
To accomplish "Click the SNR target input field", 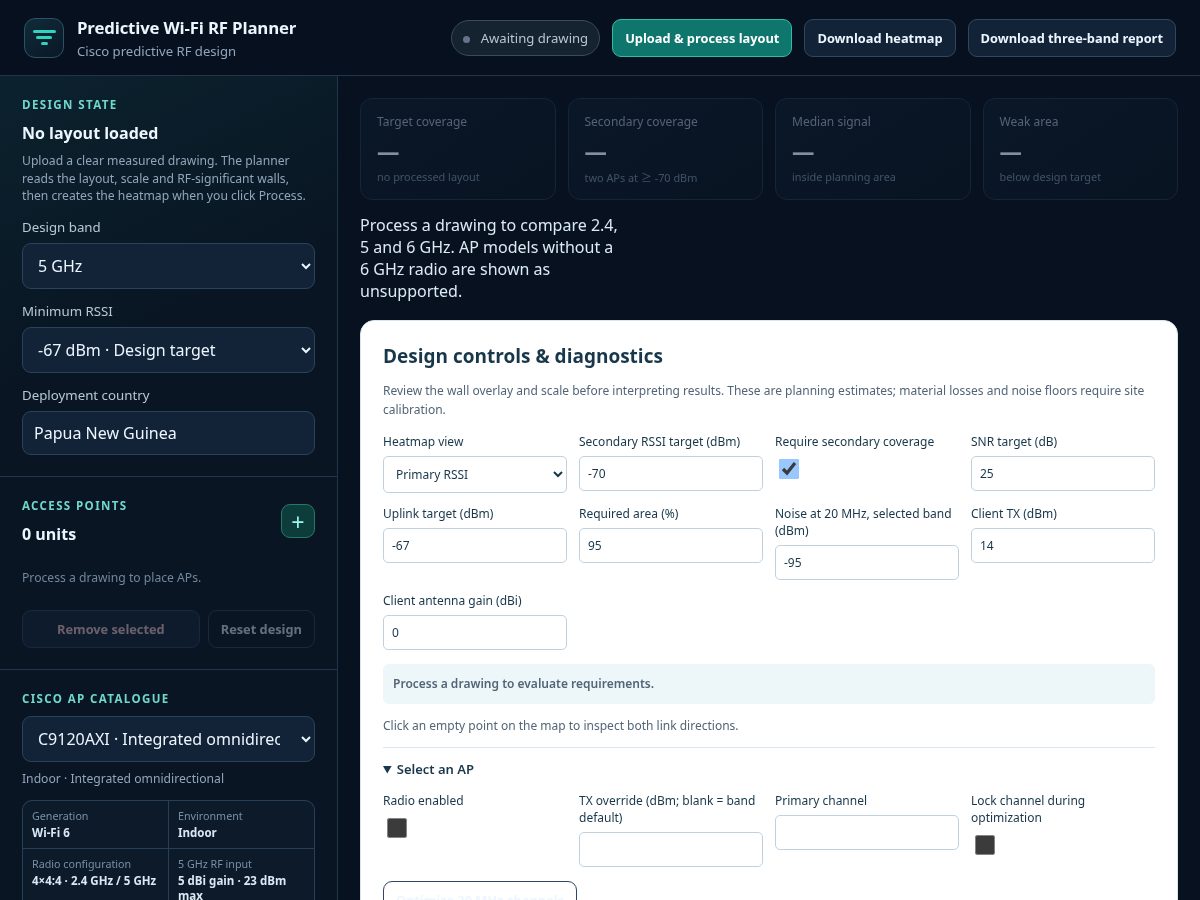I will pyautogui.click(x=1063, y=473).
